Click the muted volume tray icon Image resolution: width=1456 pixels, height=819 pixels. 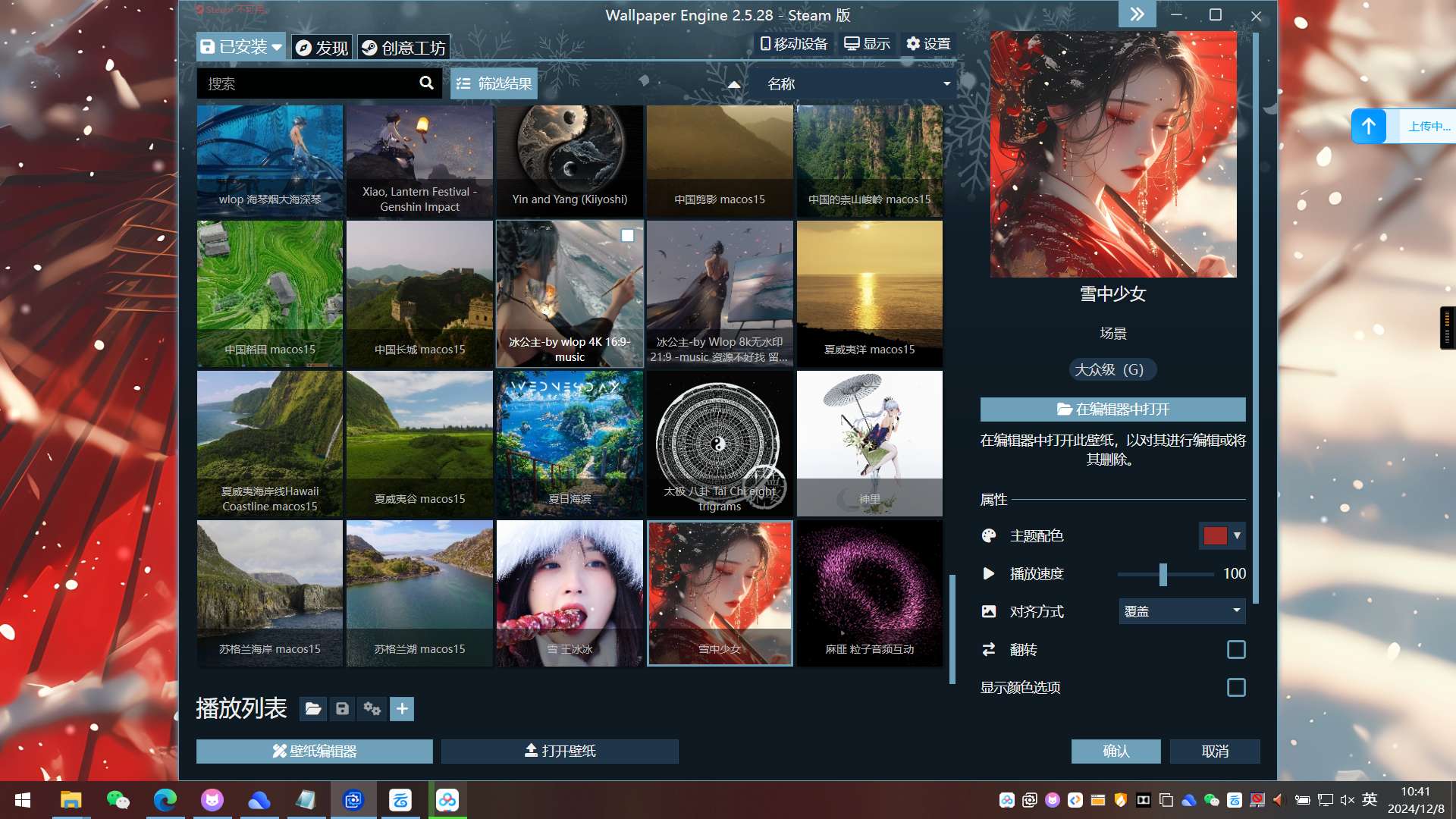pos(1348,800)
